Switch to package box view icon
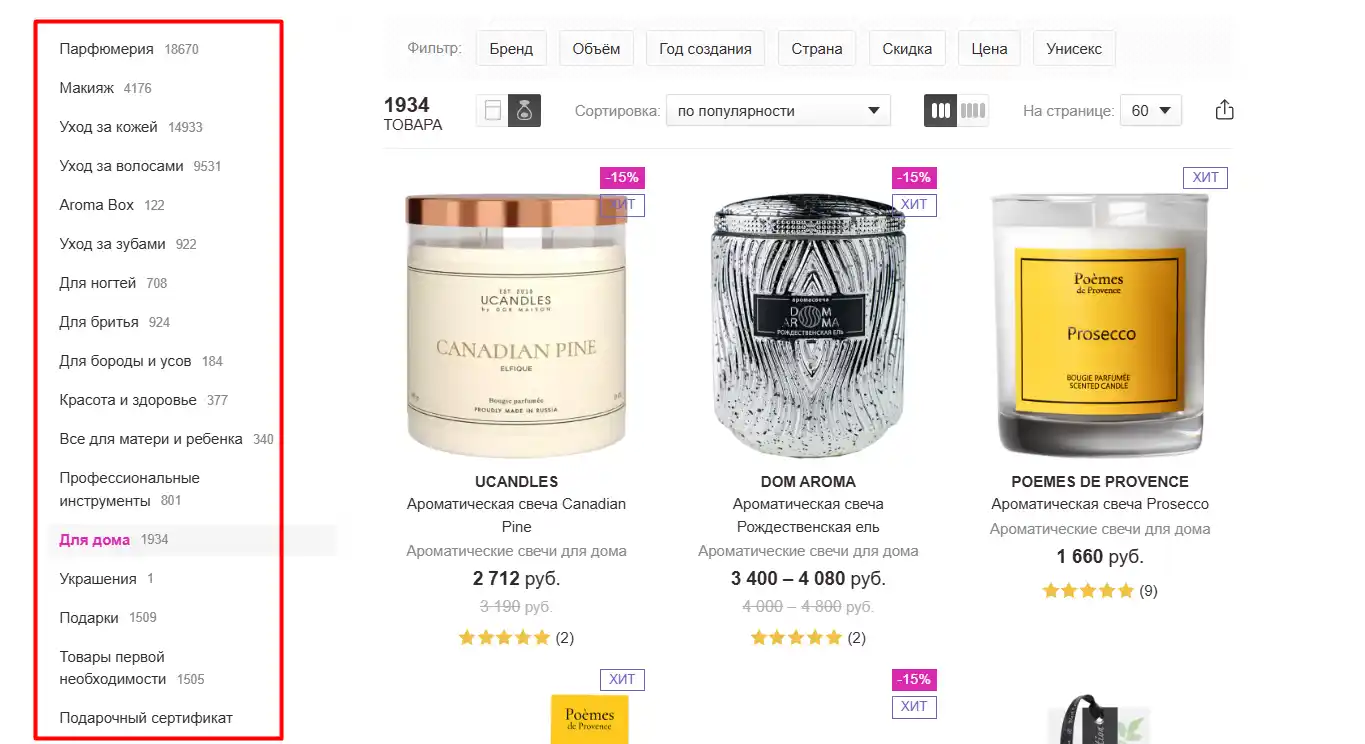Viewport: 1365px width, 744px height. tap(491, 110)
